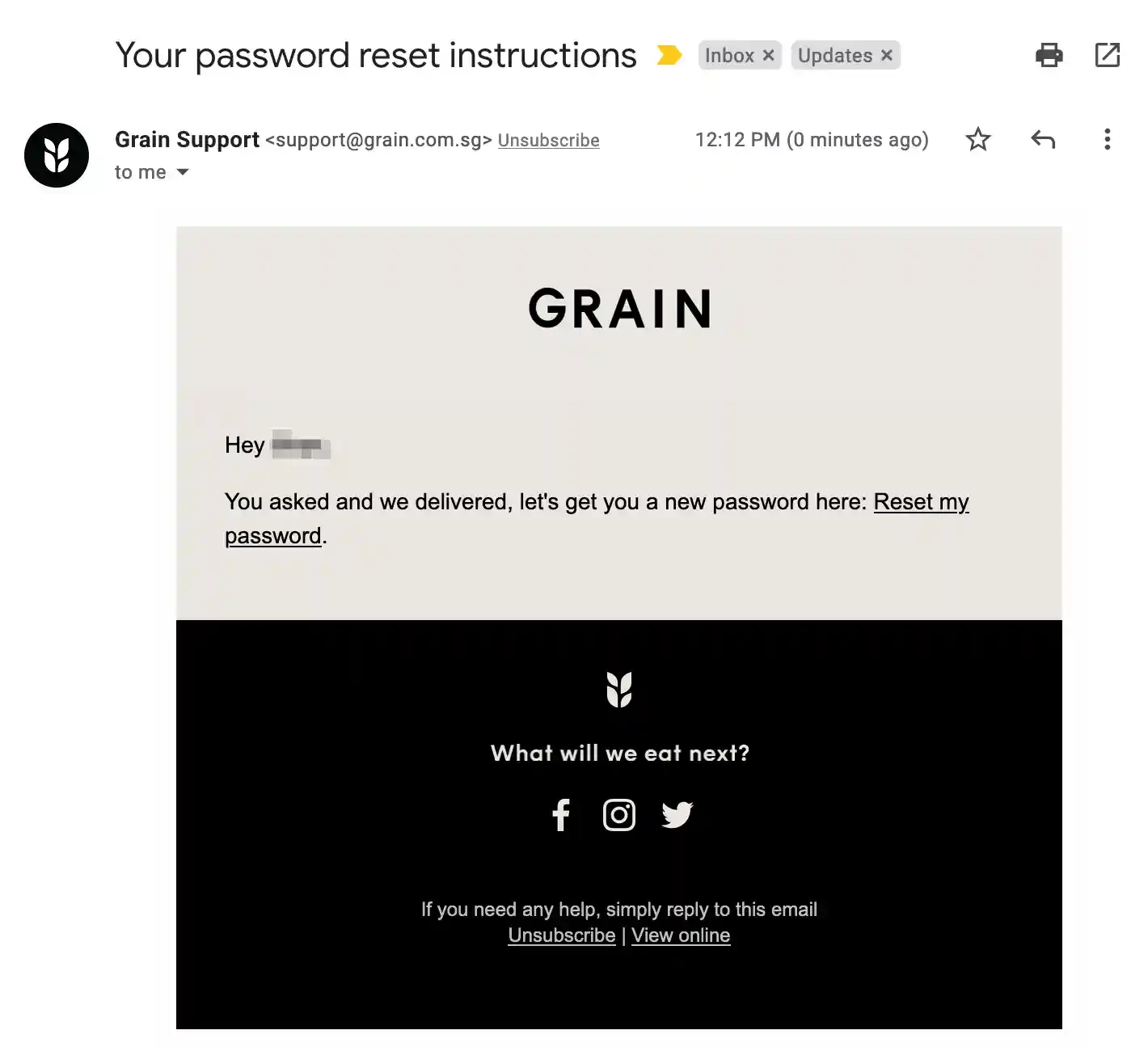Screen dimensions: 1148x1064
Task: Open the 'View online' link
Action: pyautogui.click(x=681, y=935)
